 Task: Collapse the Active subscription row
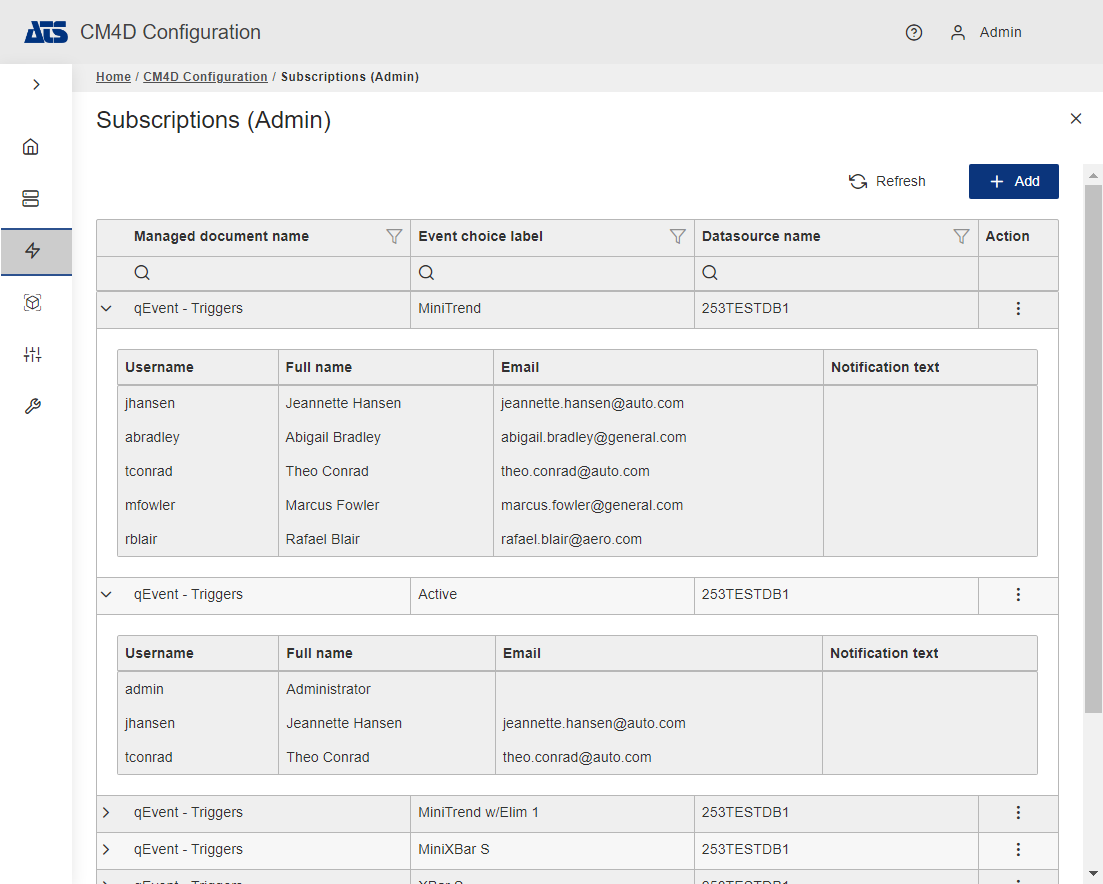[107, 595]
